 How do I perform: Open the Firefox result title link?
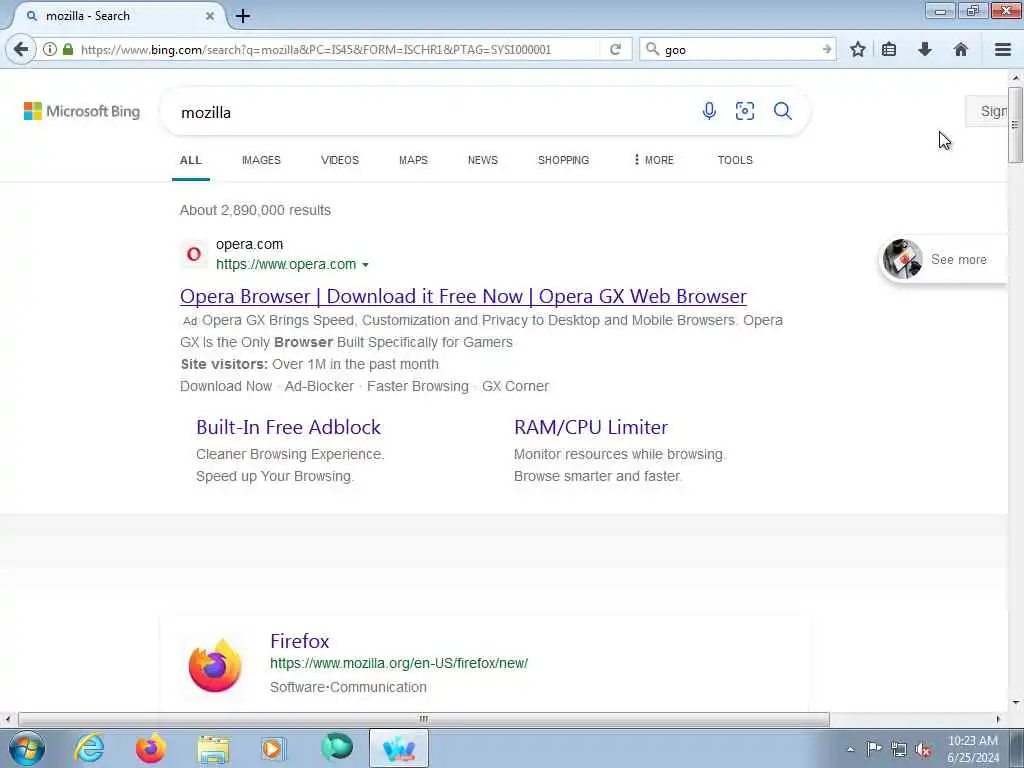tap(300, 641)
